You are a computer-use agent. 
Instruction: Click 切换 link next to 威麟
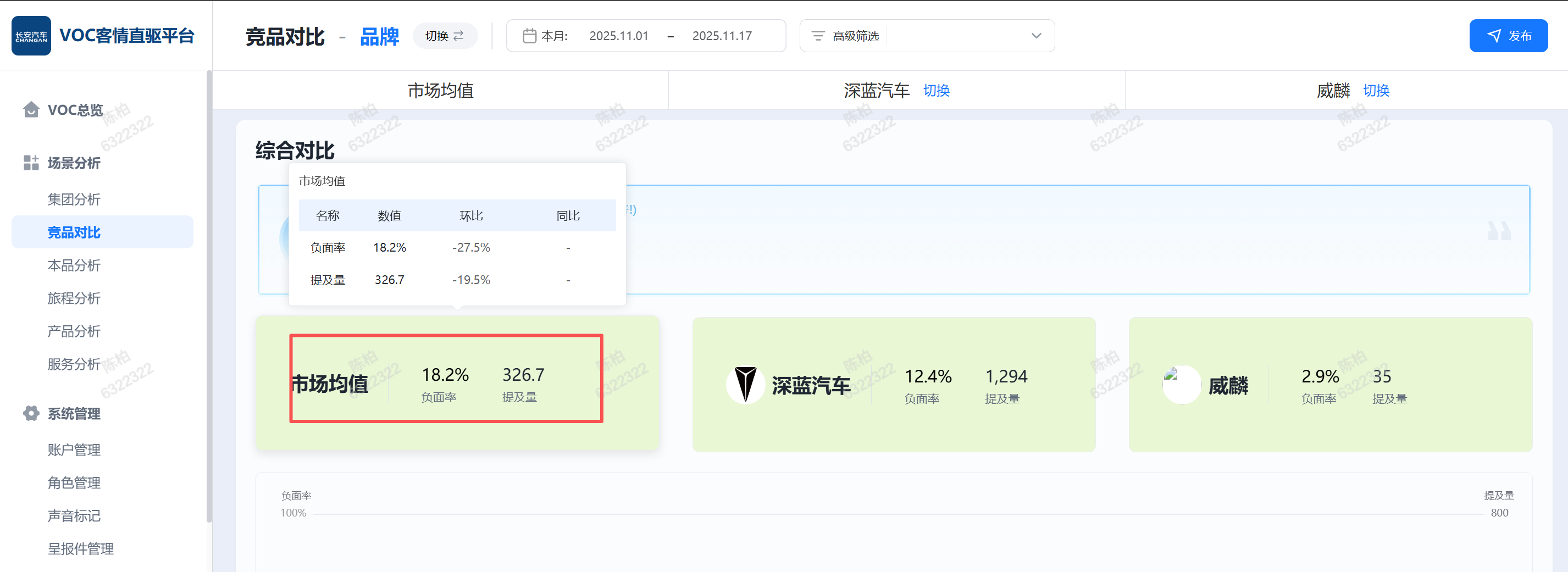1376,91
